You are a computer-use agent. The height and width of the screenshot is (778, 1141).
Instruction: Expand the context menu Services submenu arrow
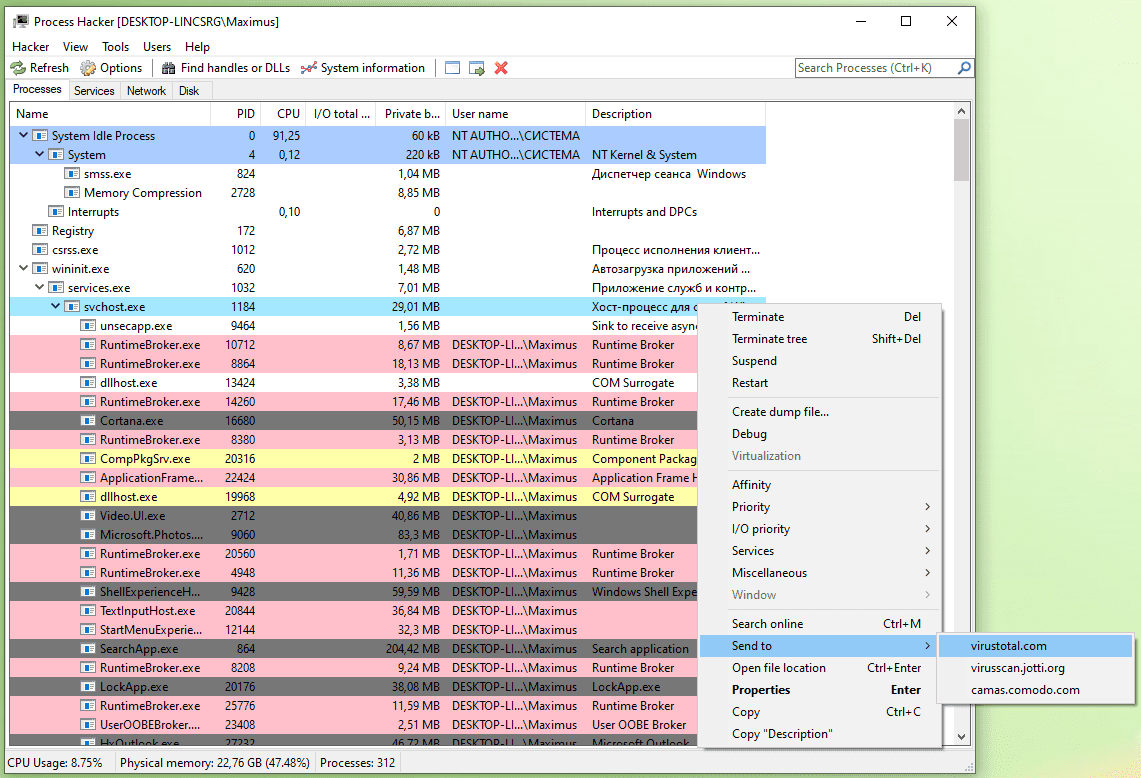click(927, 551)
